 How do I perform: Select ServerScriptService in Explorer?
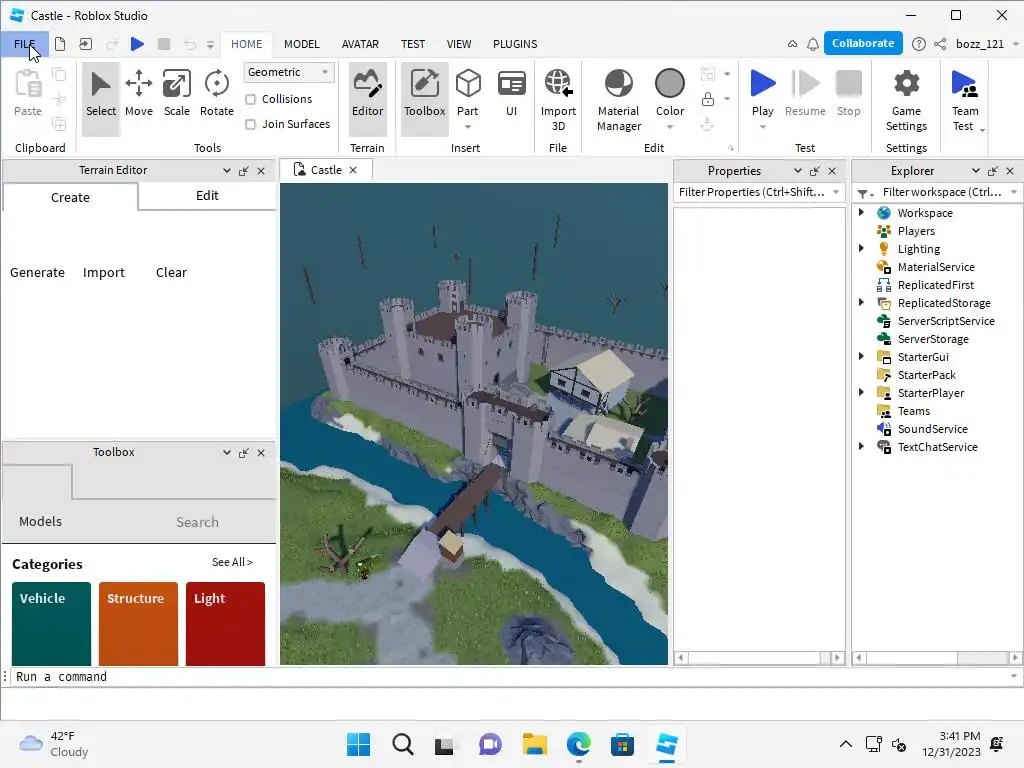coord(946,321)
